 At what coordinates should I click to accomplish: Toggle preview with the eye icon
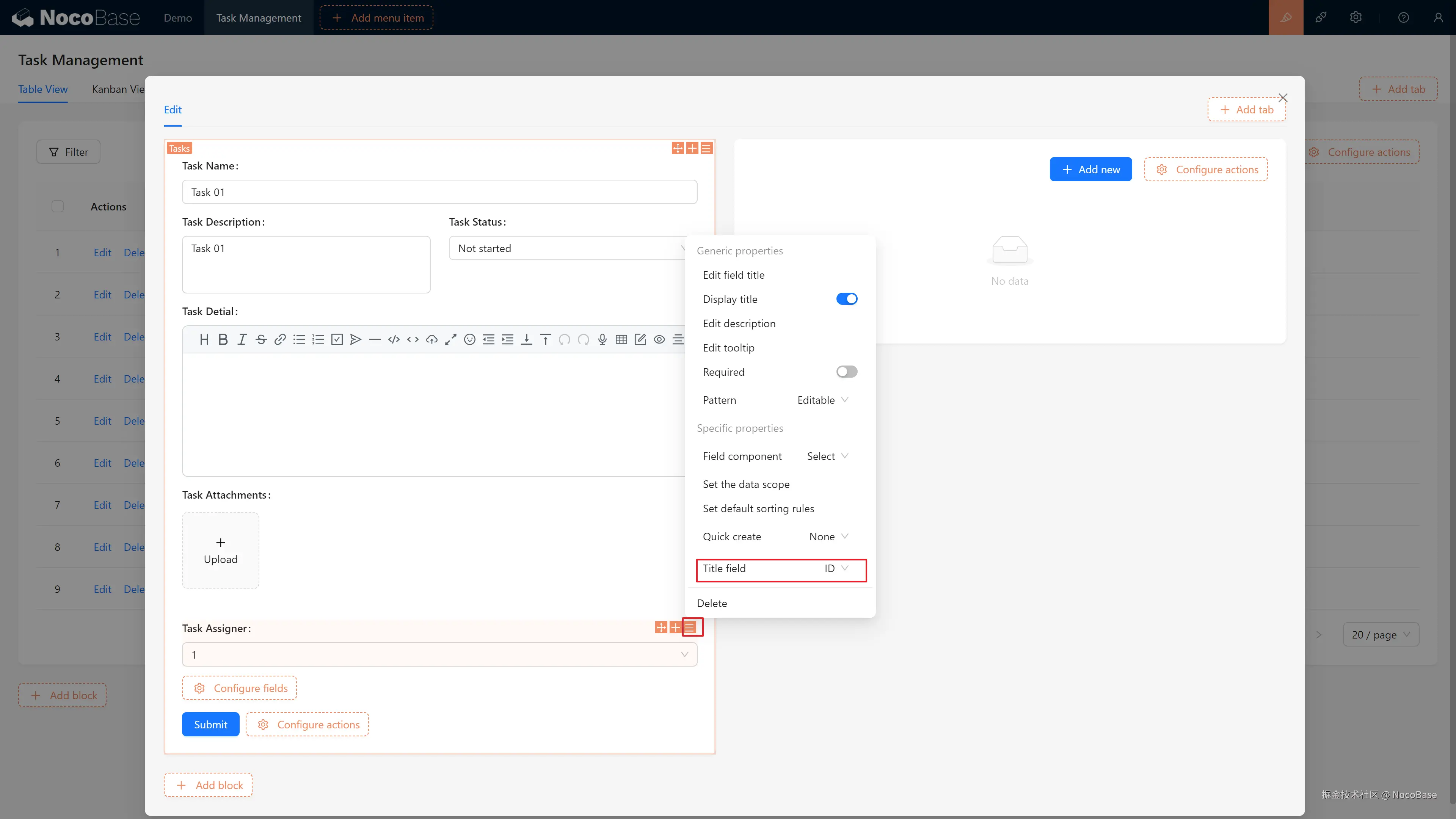(659, 339)
